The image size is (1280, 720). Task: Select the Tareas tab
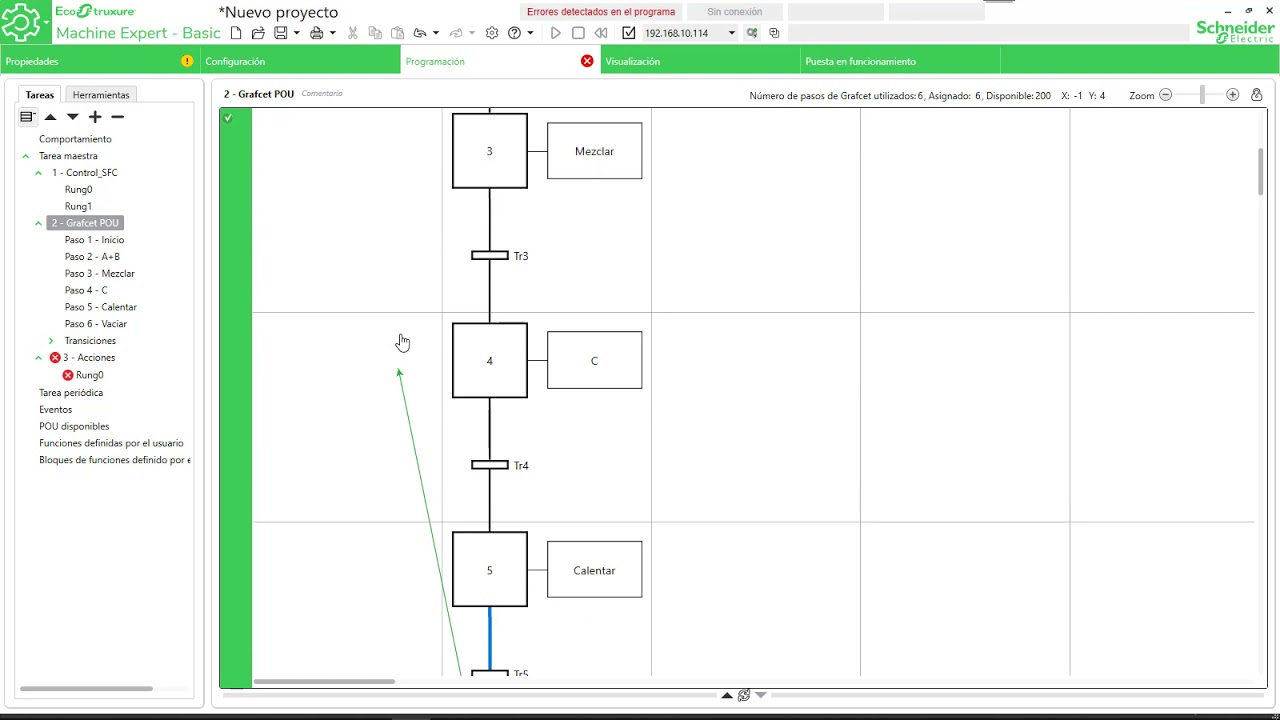point(40,95)
